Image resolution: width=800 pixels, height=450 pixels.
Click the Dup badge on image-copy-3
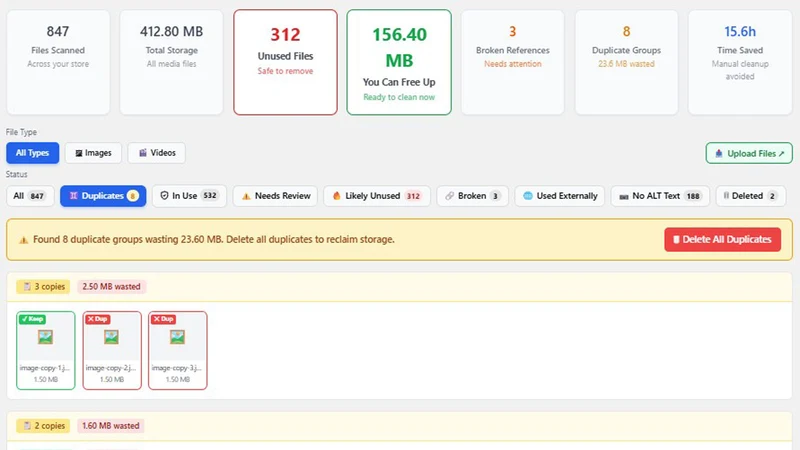(163, 319)
